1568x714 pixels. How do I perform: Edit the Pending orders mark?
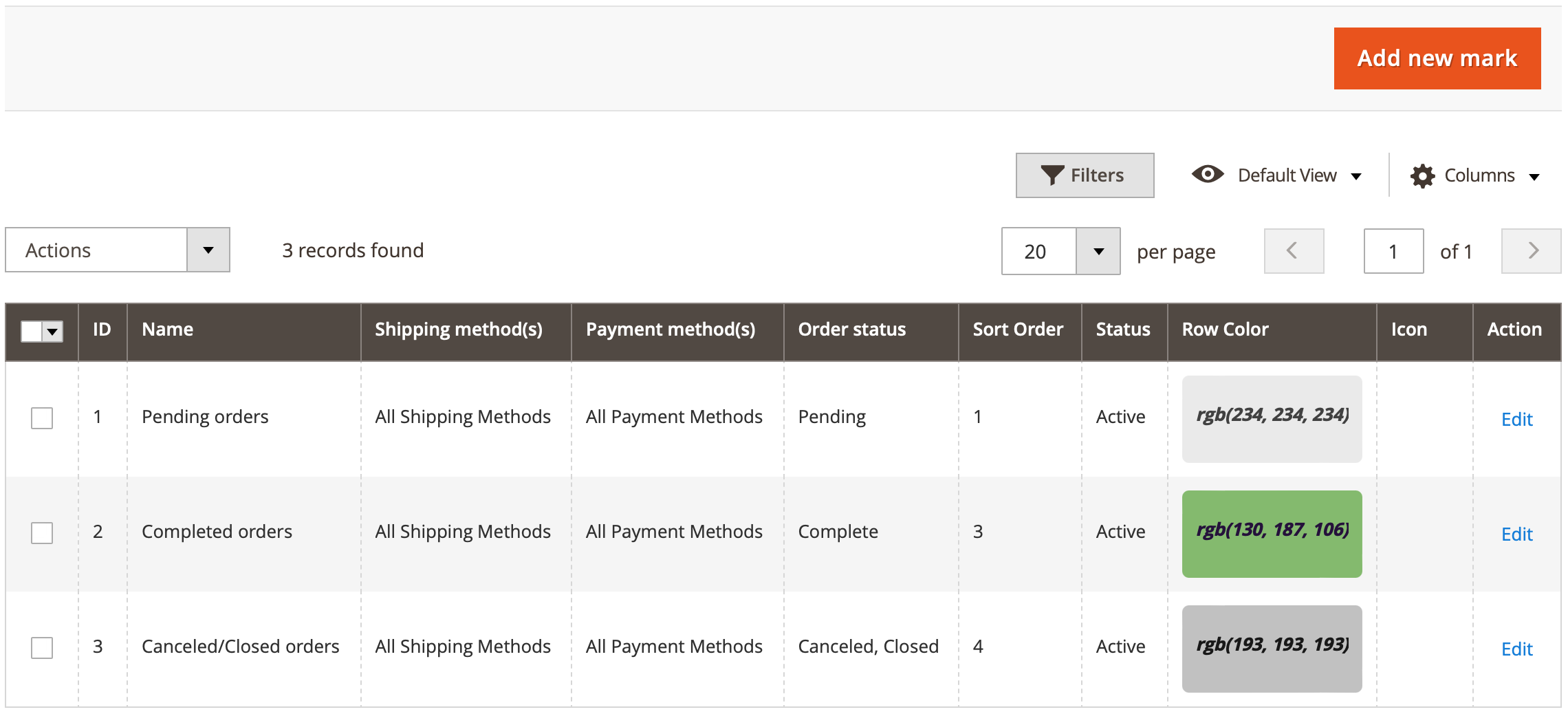[1516, 419]
